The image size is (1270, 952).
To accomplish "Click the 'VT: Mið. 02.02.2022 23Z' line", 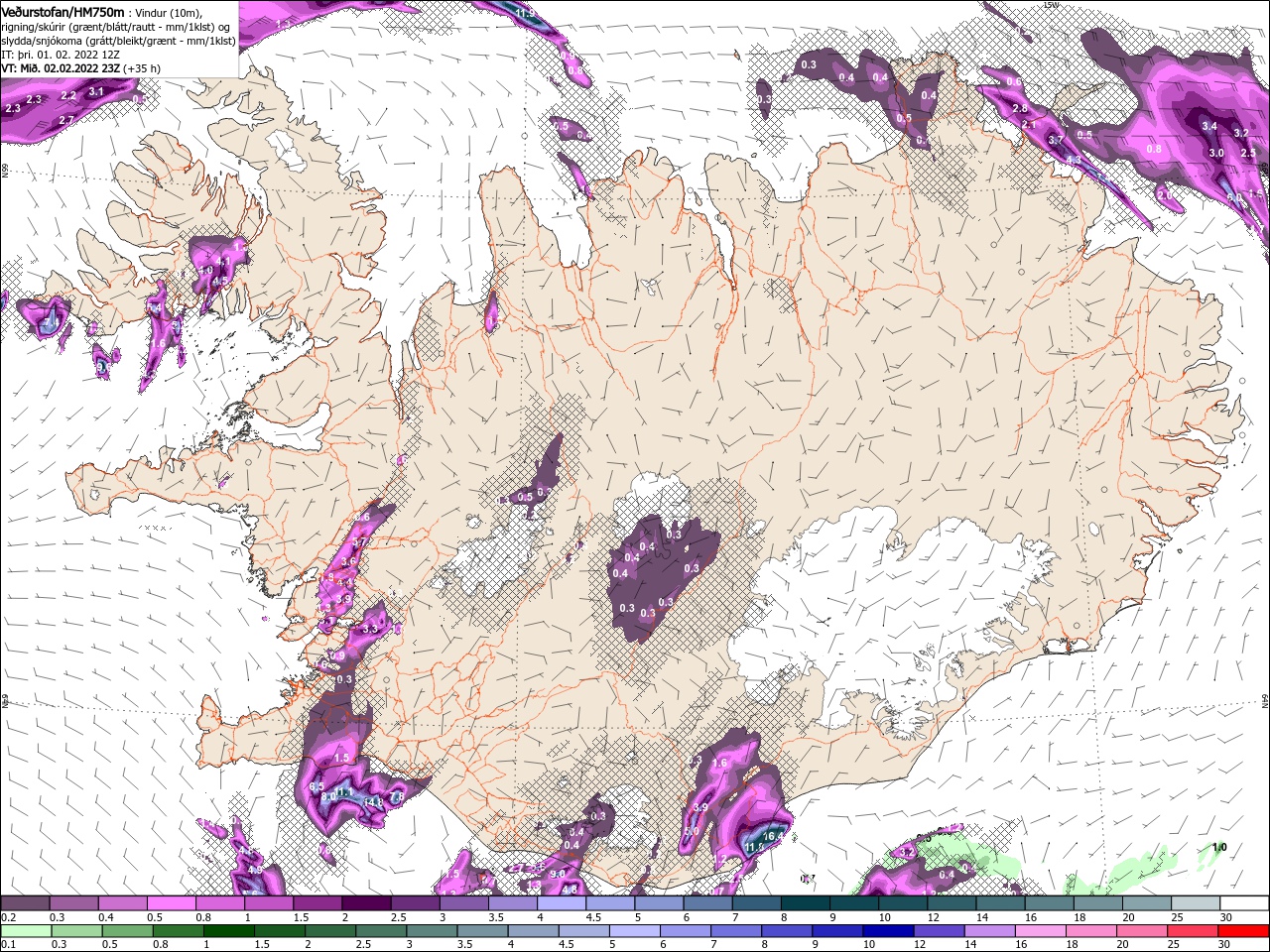I will pos(62,68).
